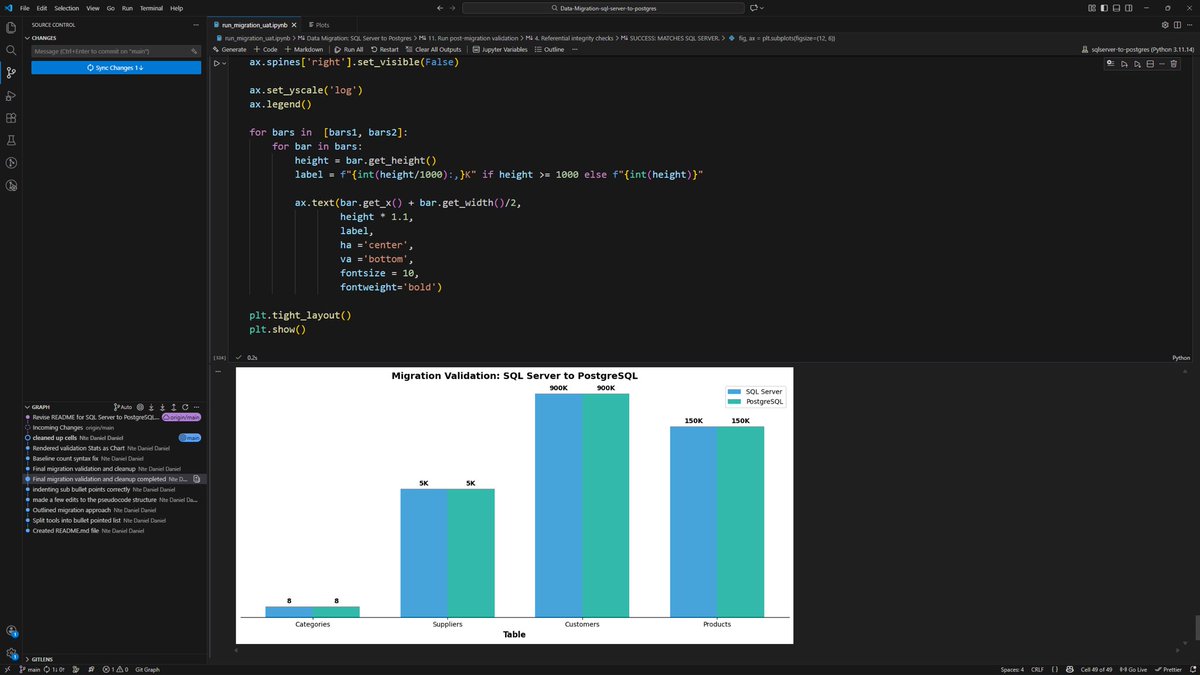Click Restart kernel button
1200x675 pixels.
(384, 49)
